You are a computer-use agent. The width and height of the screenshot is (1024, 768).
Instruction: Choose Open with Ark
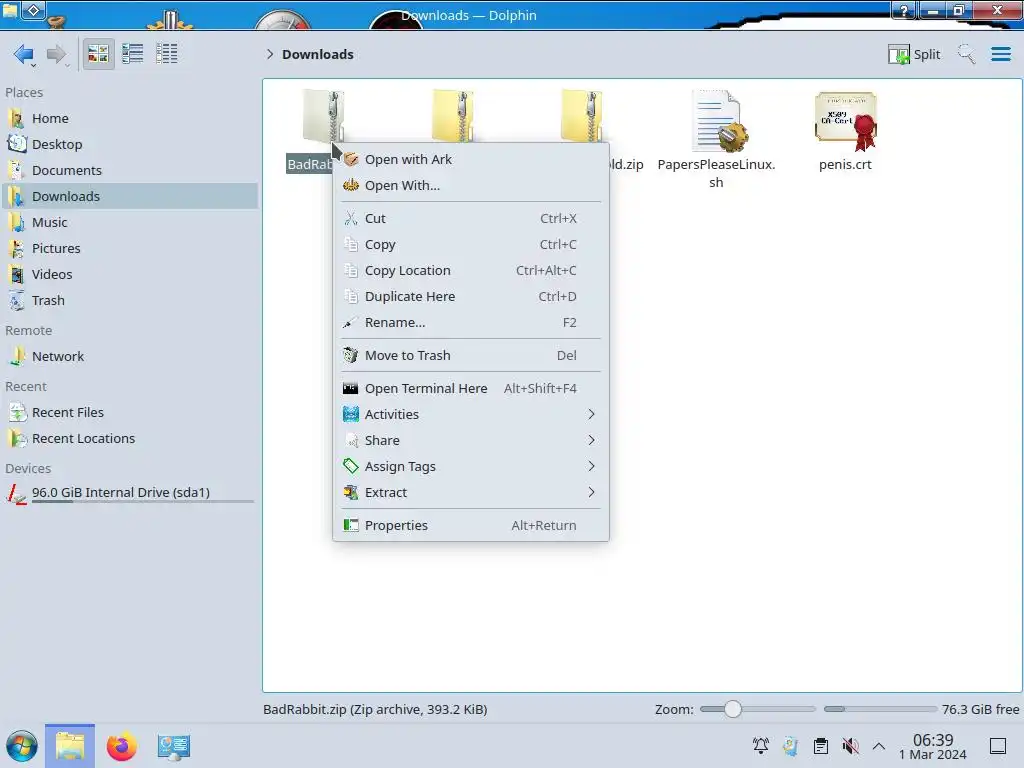470,159
